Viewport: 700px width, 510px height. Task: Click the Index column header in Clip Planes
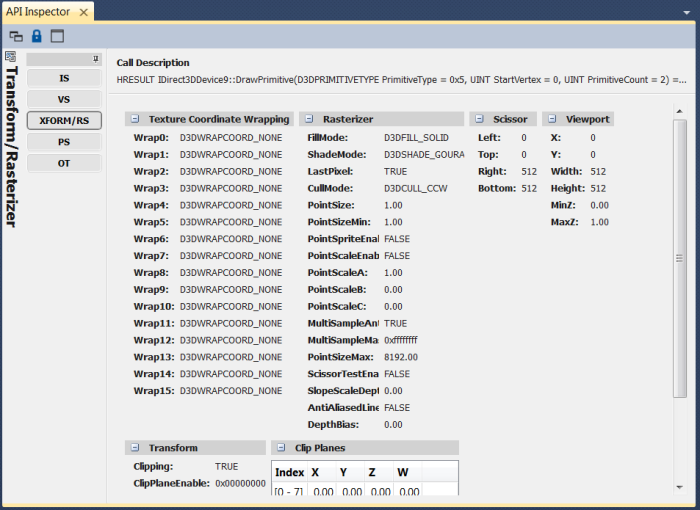point(289,472)
